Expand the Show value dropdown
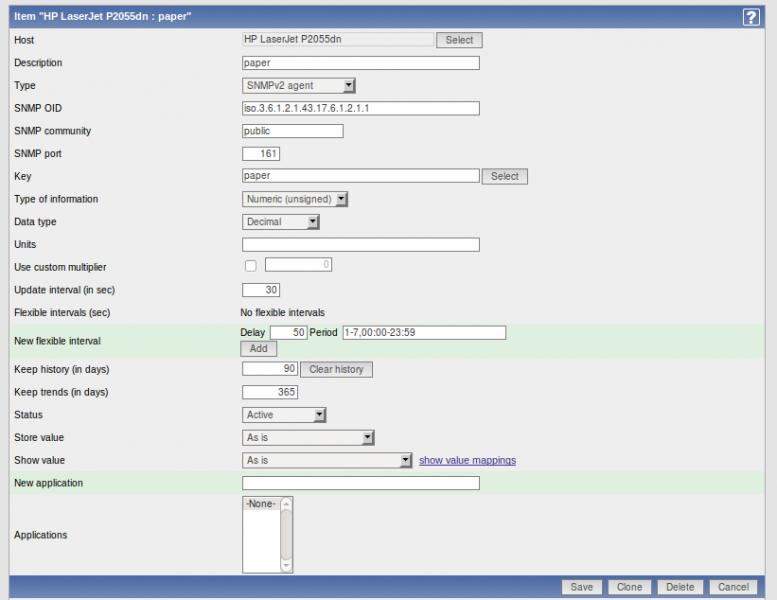Viewport: 777px width, 600px height. (x=327, y=460)
